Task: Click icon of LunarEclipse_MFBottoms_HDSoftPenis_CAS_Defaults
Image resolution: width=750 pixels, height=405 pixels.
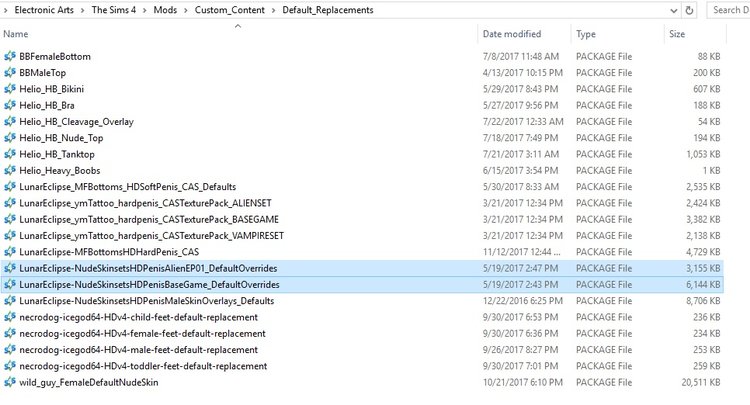Action: [10, 186]
